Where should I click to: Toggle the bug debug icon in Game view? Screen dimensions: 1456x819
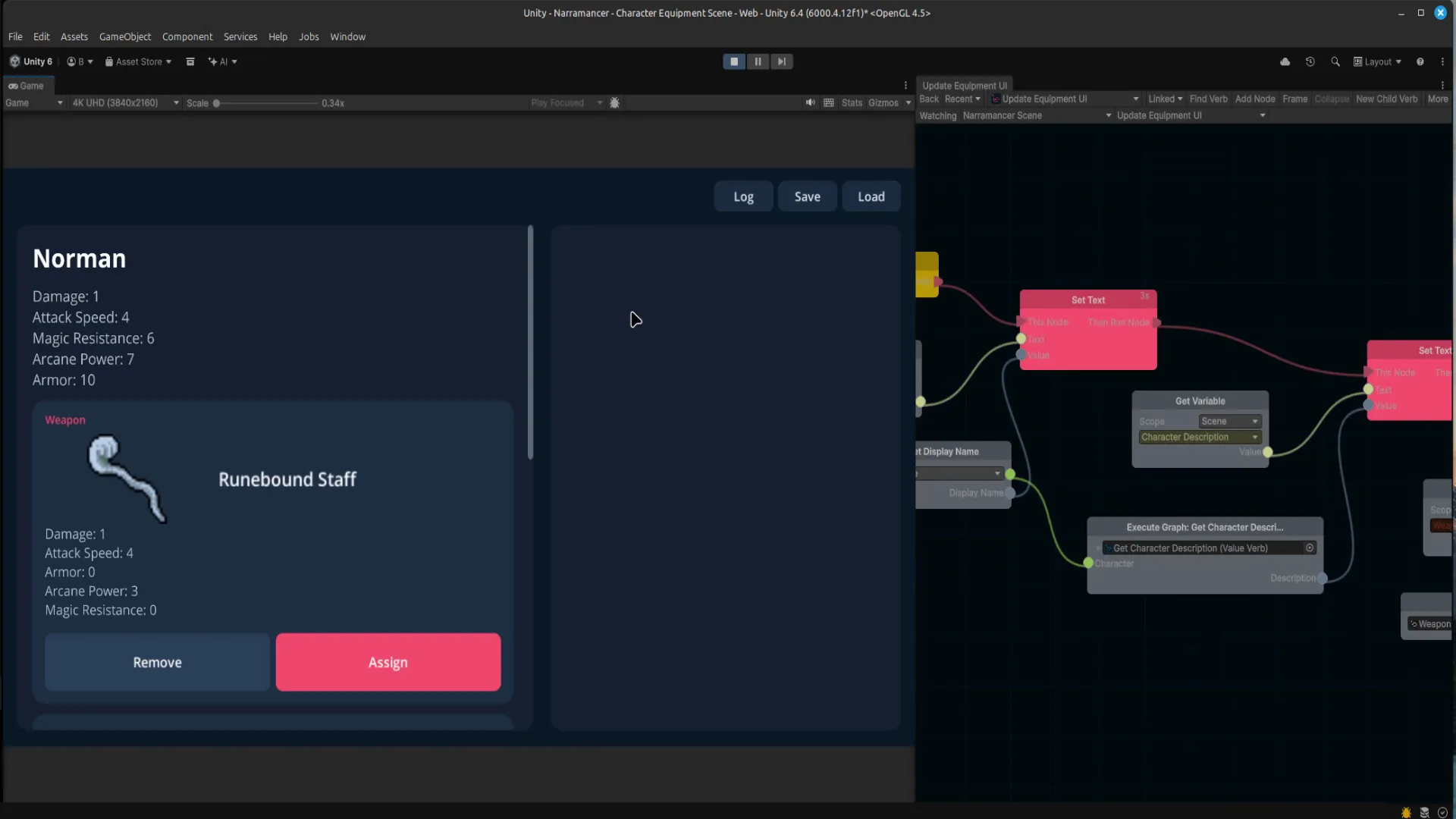click(x=614, y=103)
